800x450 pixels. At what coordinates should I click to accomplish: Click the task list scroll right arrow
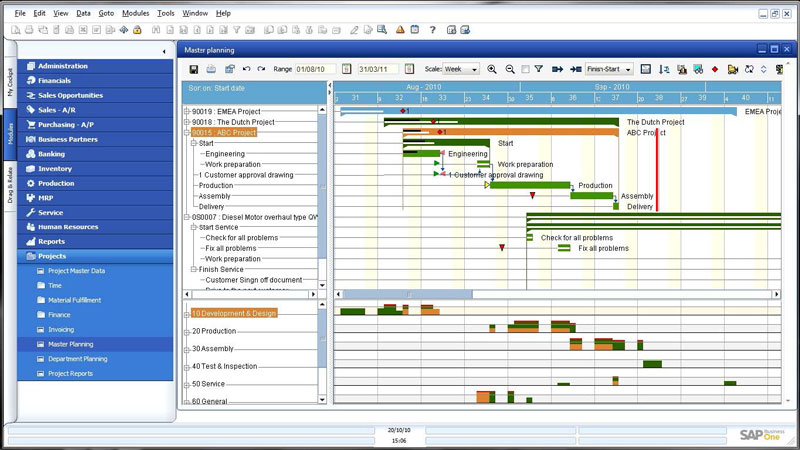coord(313,294)
